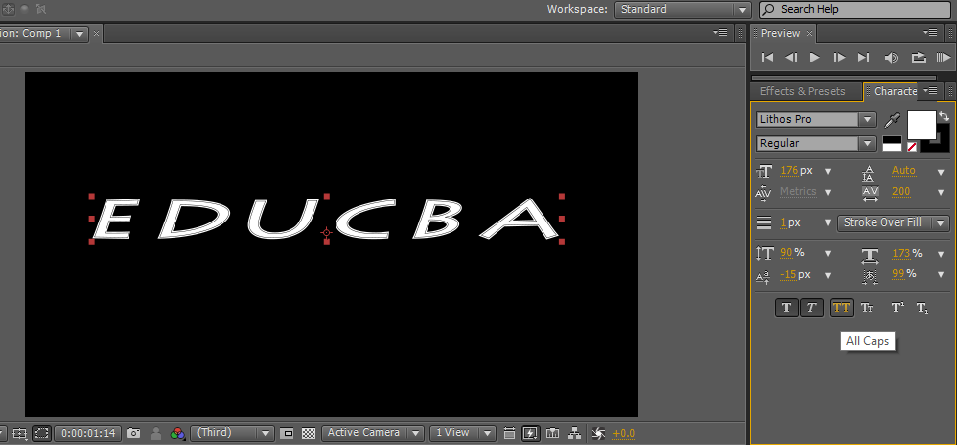Click the eyedropper color picker icon
Image resolution: width=957 pixels, height=445 pixels.
tap(891, 120)
